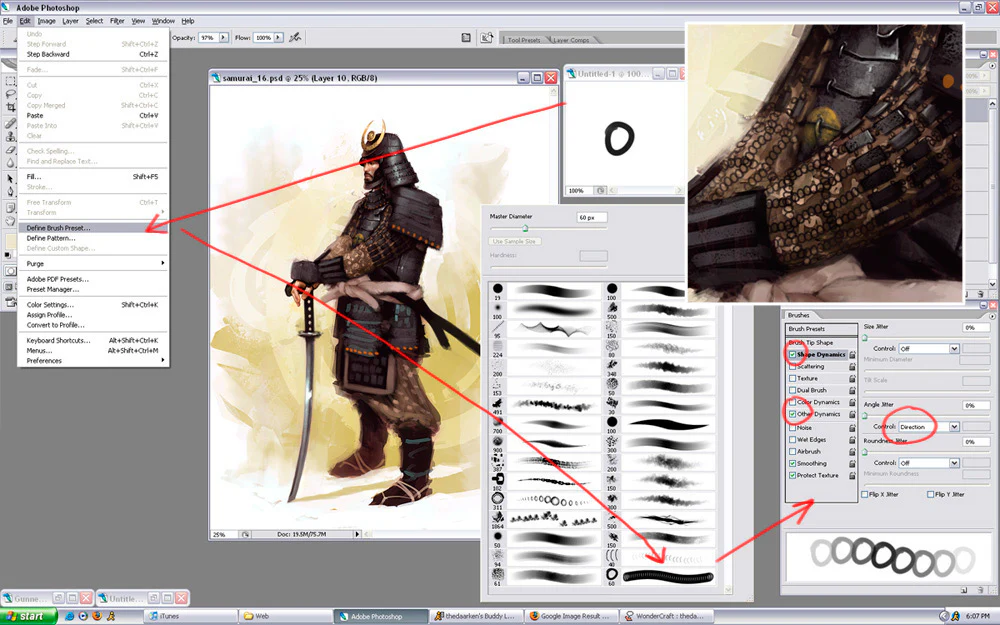This screenshot has width=1000, height=625.
Task: Click the Master Diameter size field
Action: pos(592,217)
